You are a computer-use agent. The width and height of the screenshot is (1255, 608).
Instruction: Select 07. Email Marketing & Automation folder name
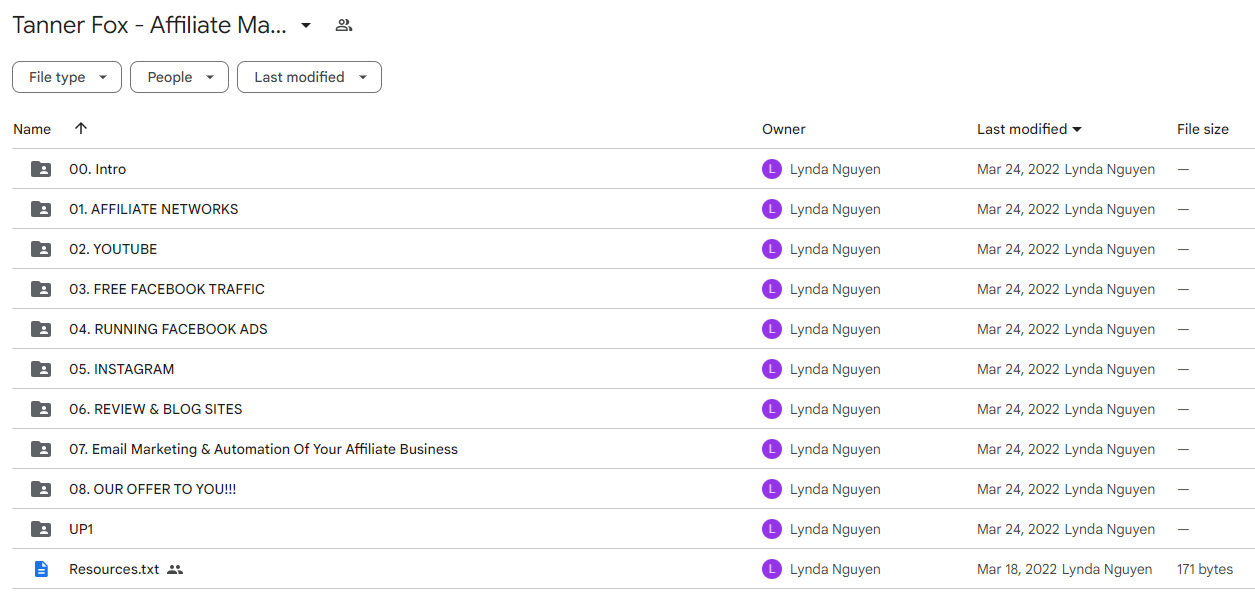pos(263,449)
